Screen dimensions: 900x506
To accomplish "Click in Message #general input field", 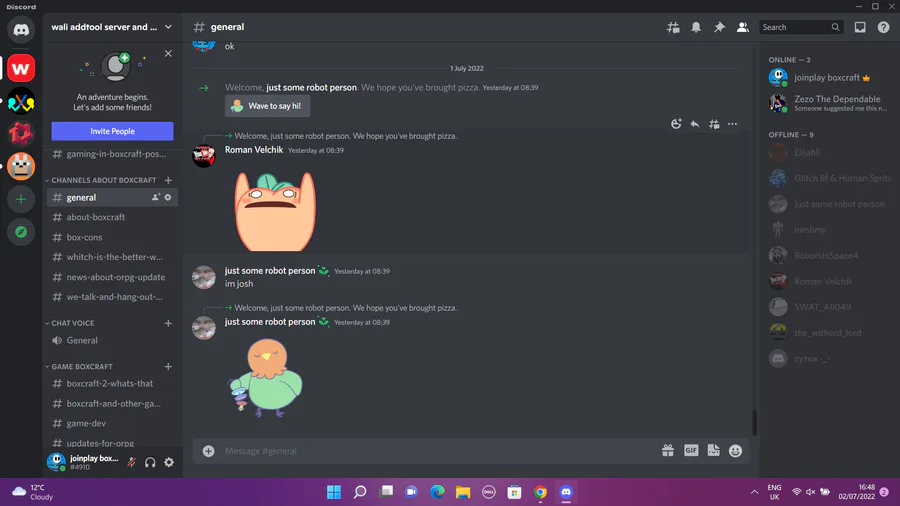I will coord(439,451).
